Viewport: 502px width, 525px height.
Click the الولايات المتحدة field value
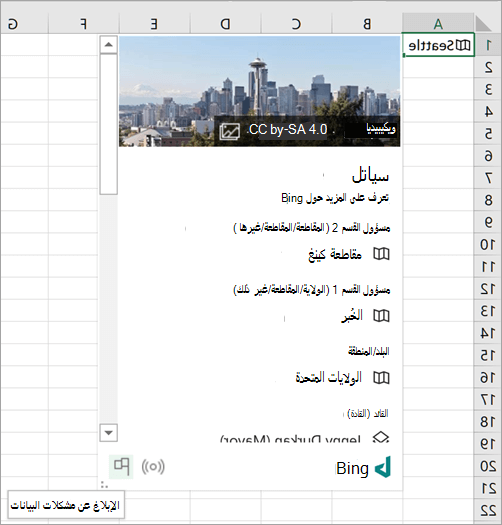(x=329, y=378)
